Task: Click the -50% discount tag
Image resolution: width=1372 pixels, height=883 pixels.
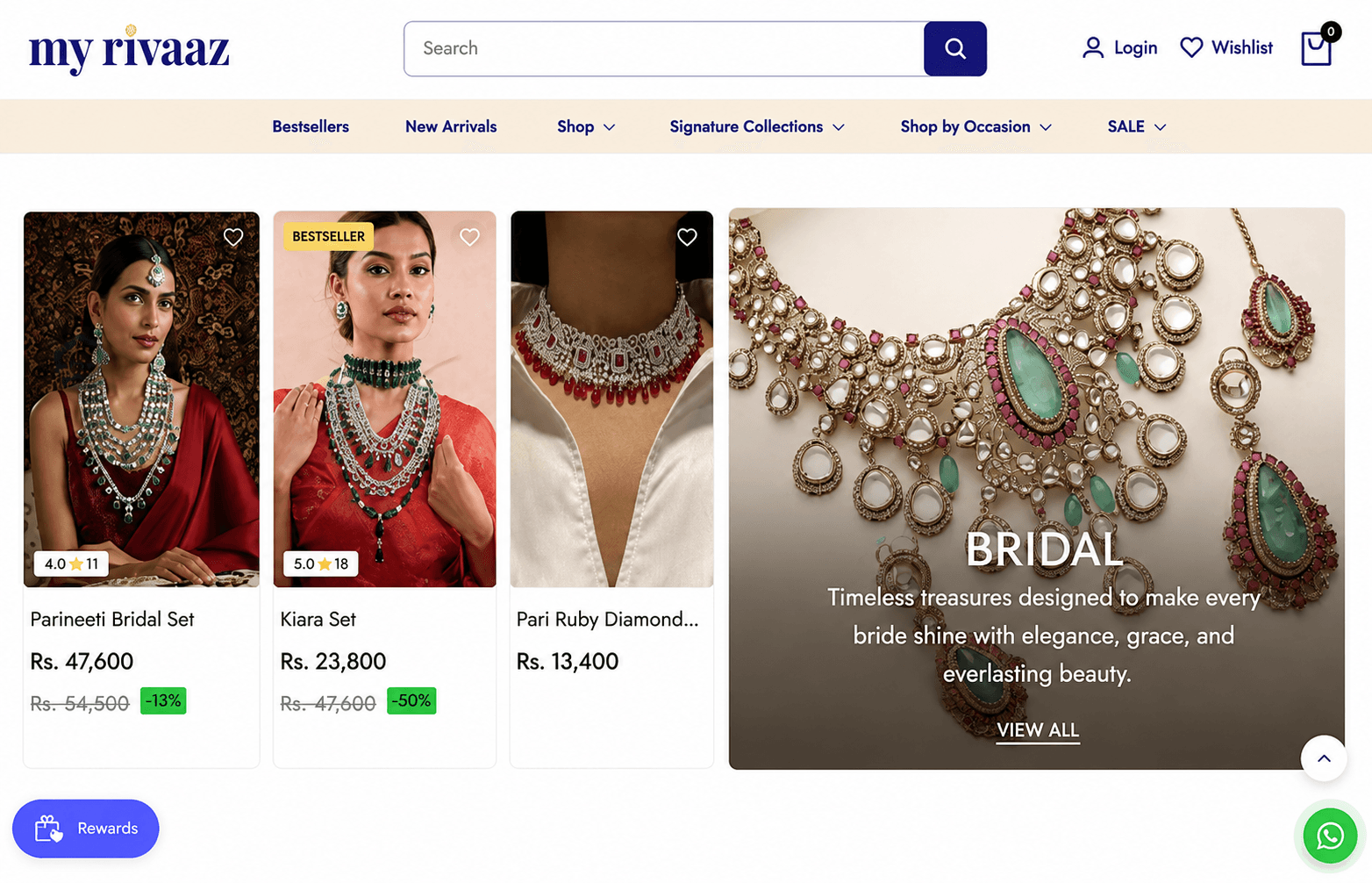Action: point(411,701)
